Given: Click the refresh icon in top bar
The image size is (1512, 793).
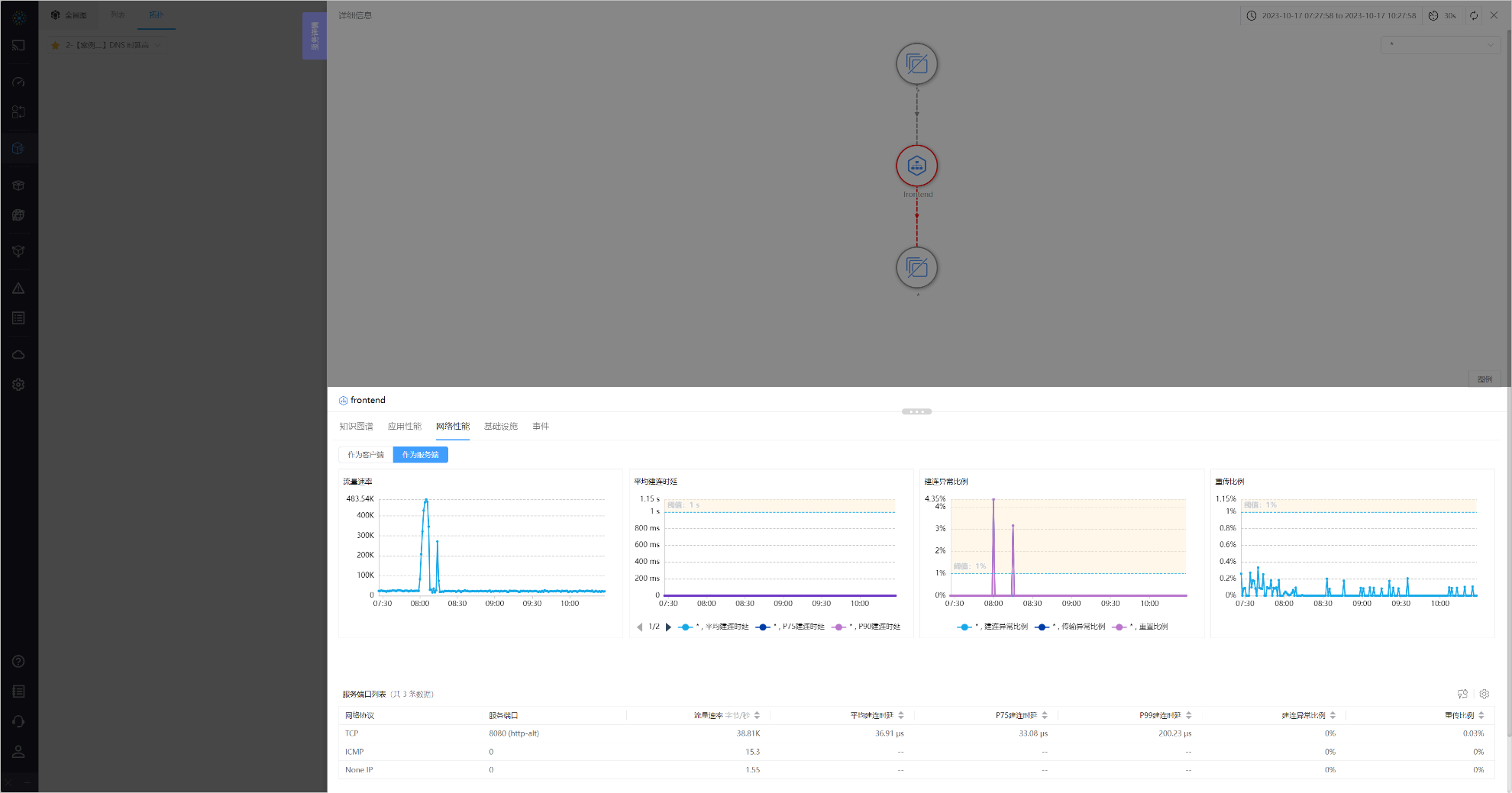Looking at the screenshot, I should [x=1473, y=15].
